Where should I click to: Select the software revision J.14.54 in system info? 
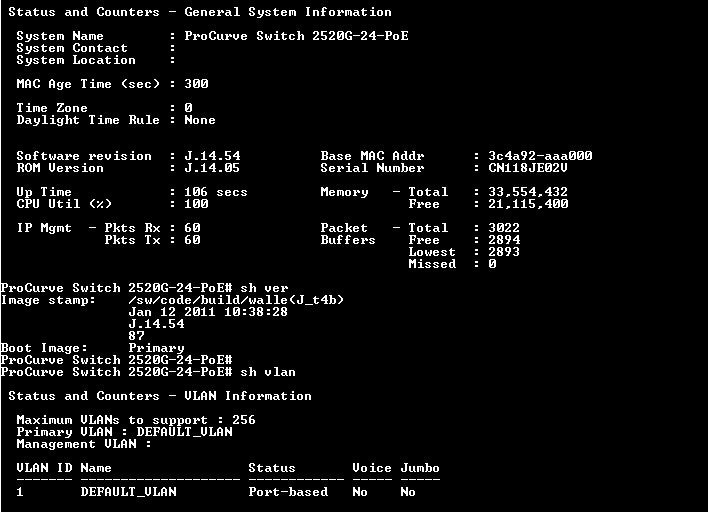[x=212, y=156]
